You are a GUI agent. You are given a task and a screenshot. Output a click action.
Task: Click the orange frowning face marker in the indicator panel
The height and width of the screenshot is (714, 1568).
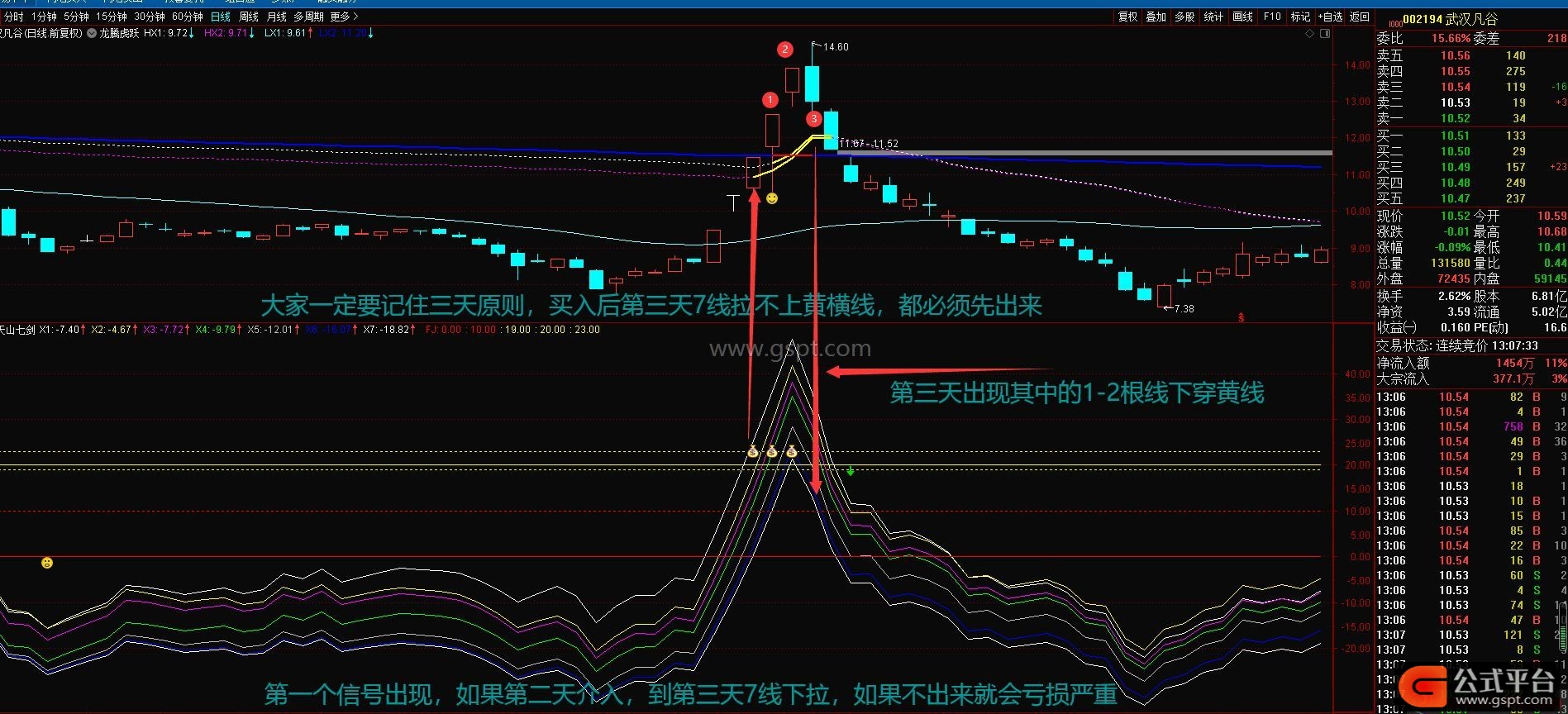click(x=47, y=563)
